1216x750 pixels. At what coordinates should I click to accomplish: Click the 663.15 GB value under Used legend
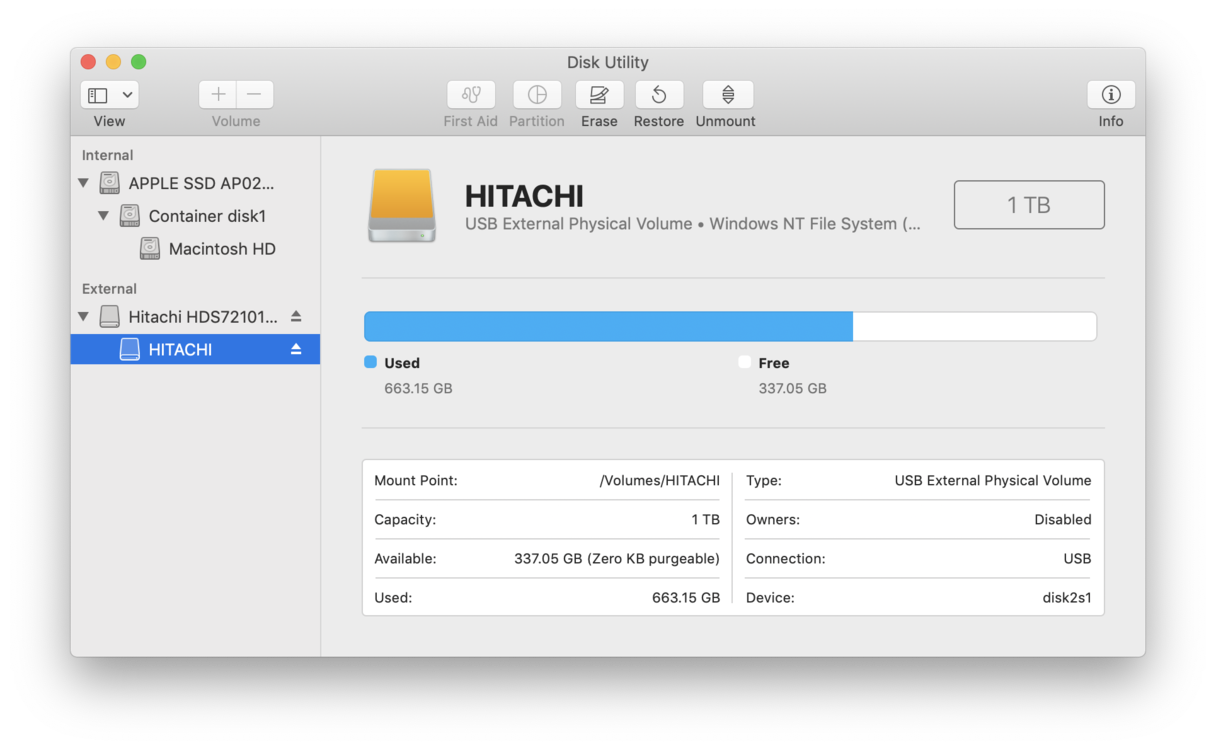pyautogui.click(x=418, y=388)
